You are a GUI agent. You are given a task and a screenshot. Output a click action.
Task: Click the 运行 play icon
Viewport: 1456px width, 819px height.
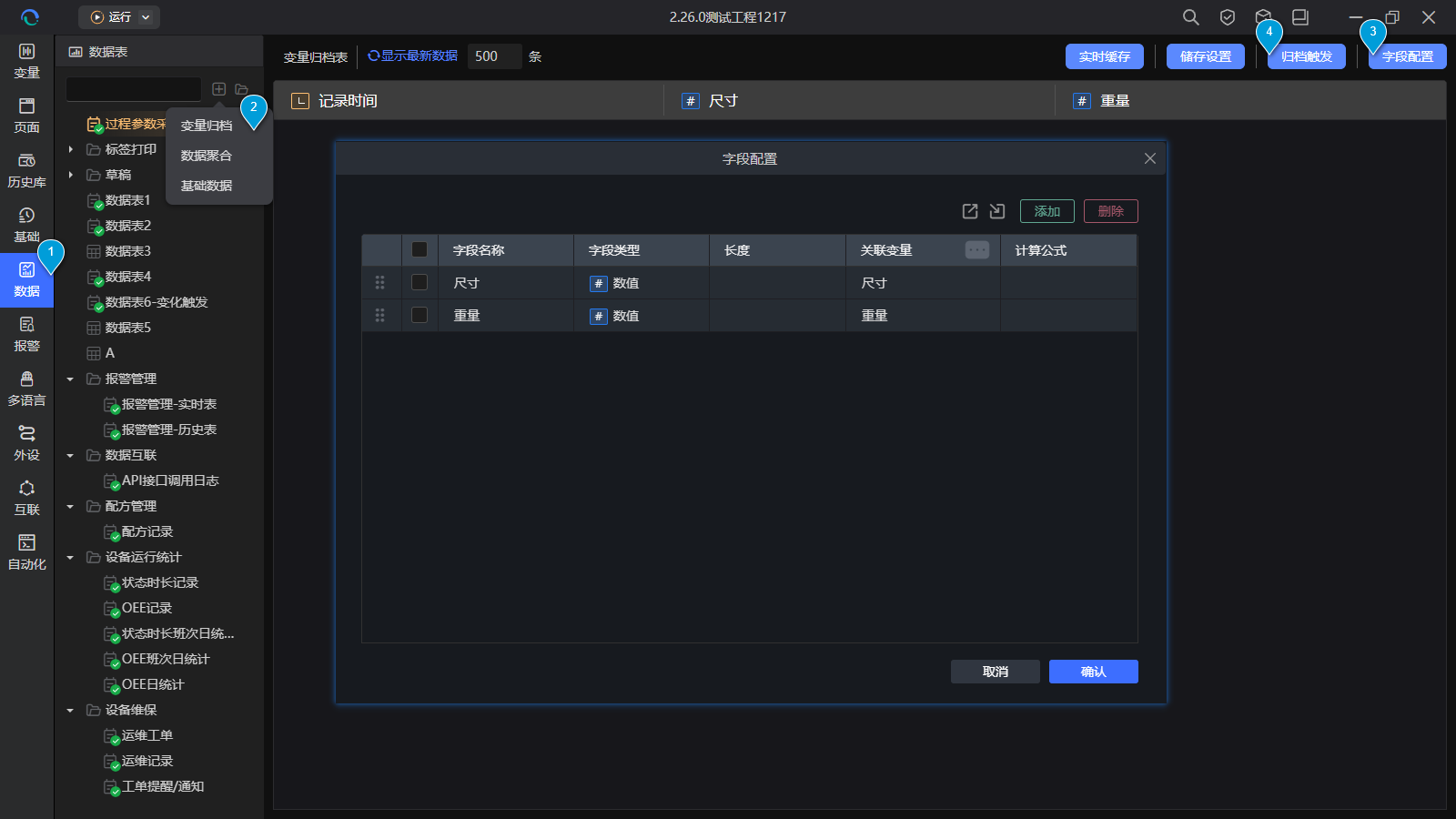click(97, 17)
